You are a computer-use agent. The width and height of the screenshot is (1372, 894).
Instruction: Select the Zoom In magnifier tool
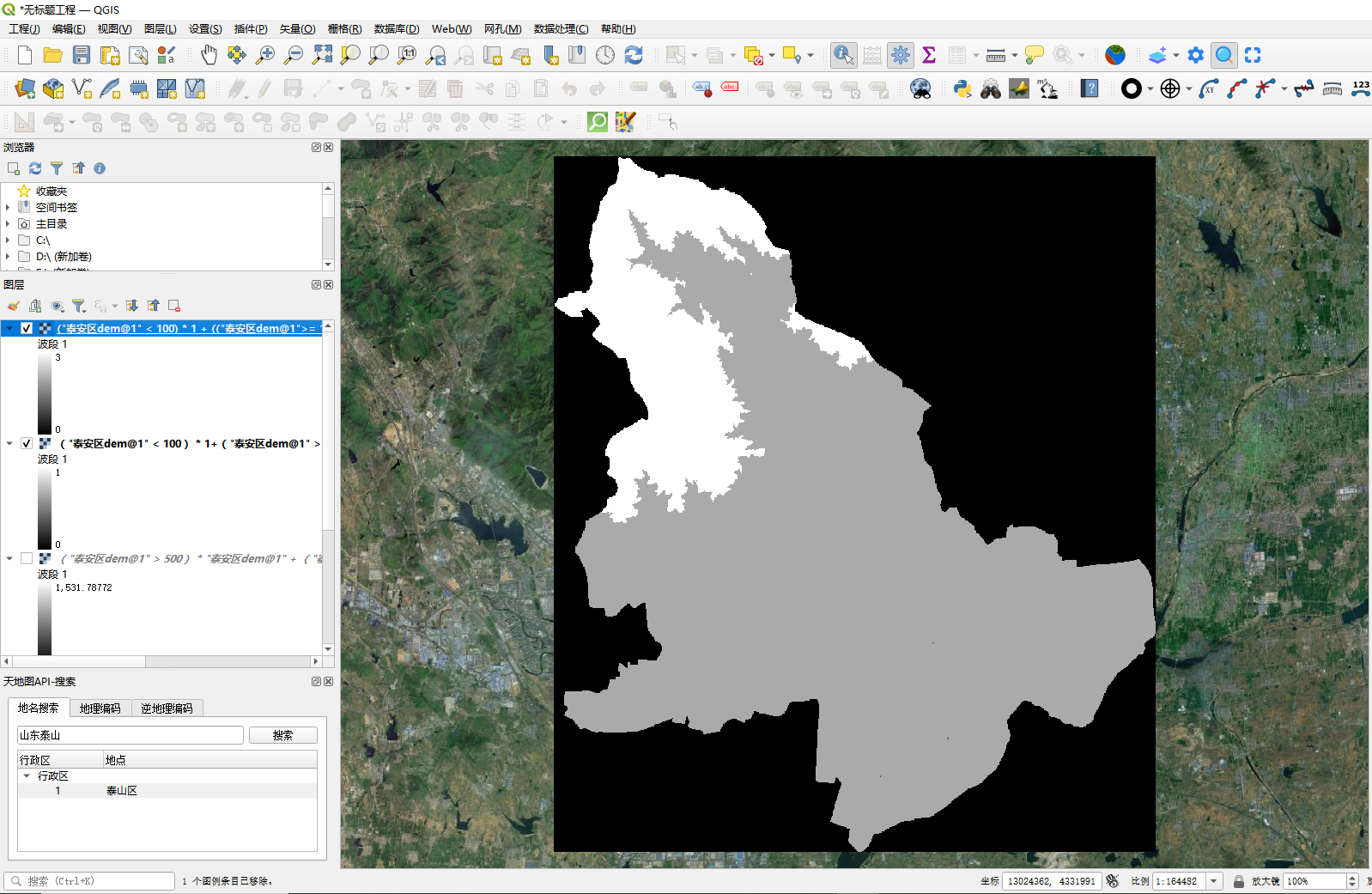265,56
